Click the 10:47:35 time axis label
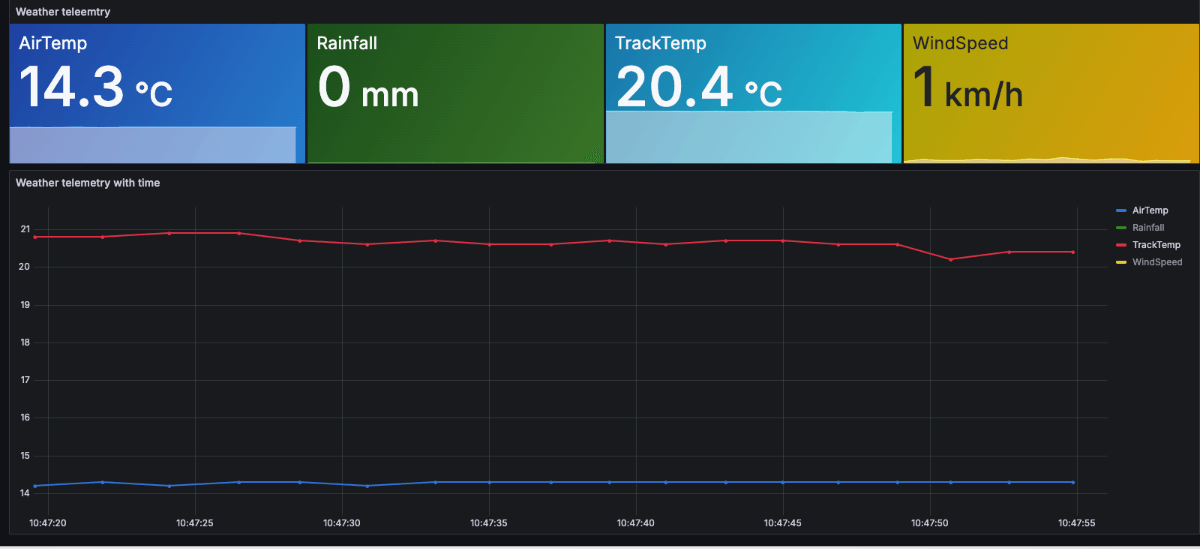This screenshot has height=549, width=1200. (489, 522)
